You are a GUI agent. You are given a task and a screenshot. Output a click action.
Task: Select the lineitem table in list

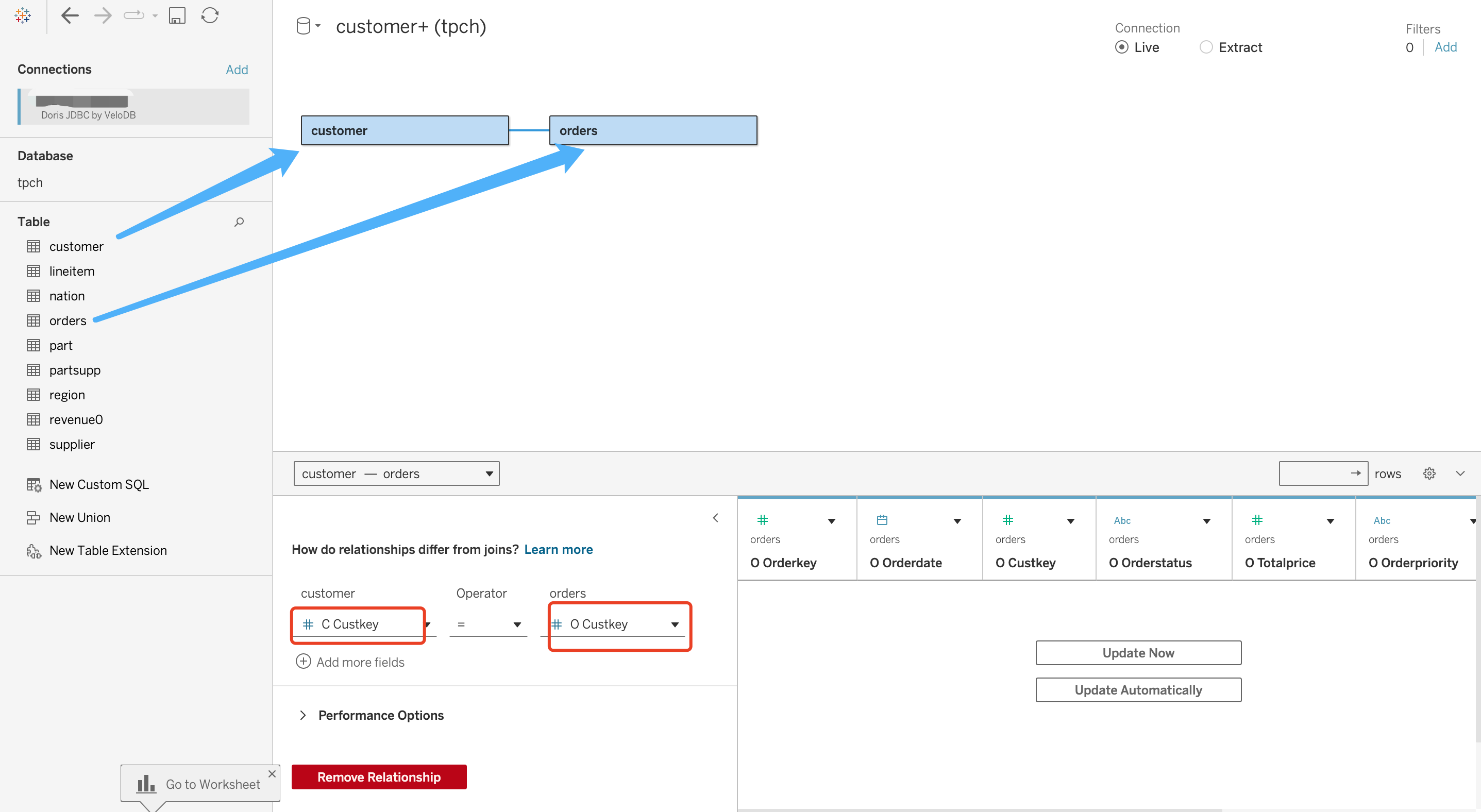click(72, 271)
